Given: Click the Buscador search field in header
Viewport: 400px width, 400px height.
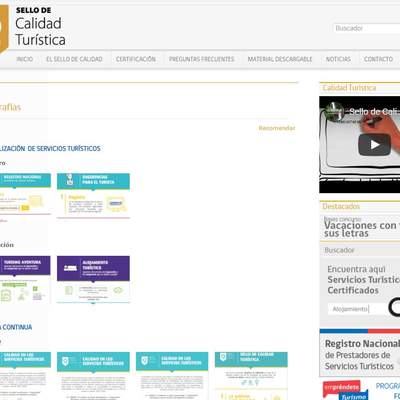Looking at the screenshot, I should coord(366,28).
